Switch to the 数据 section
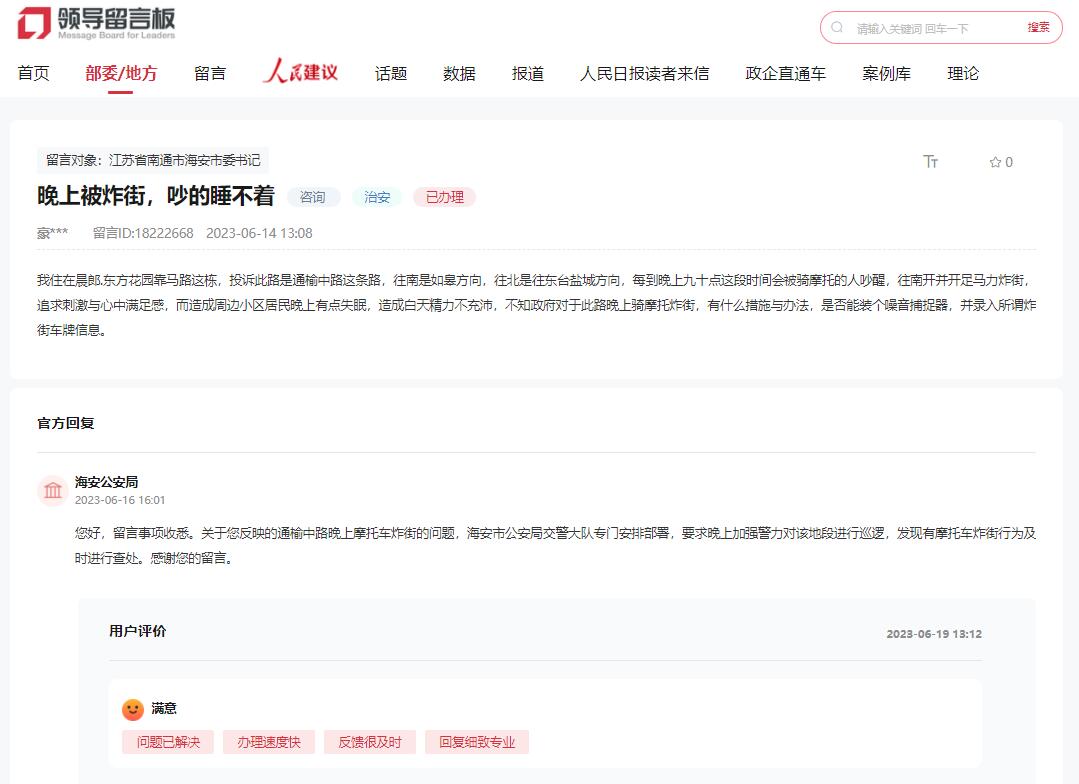This screenshot has width=1079, height=784. [x=459, y=73]
